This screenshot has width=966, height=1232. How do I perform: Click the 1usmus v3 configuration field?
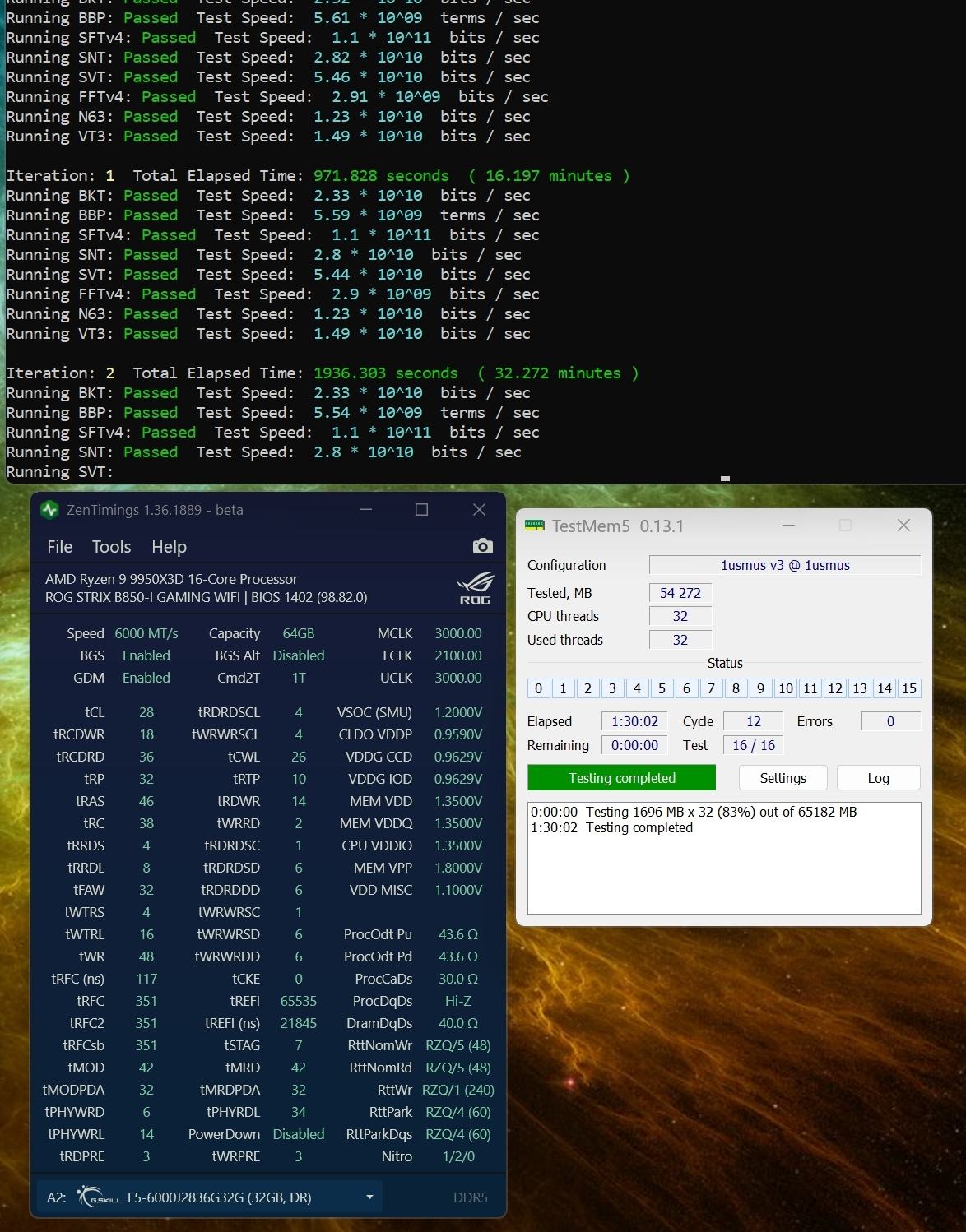785,565
